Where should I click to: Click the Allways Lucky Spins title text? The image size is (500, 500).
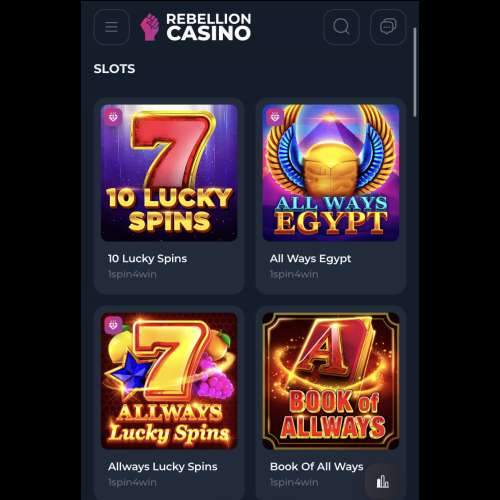point(163,467)
